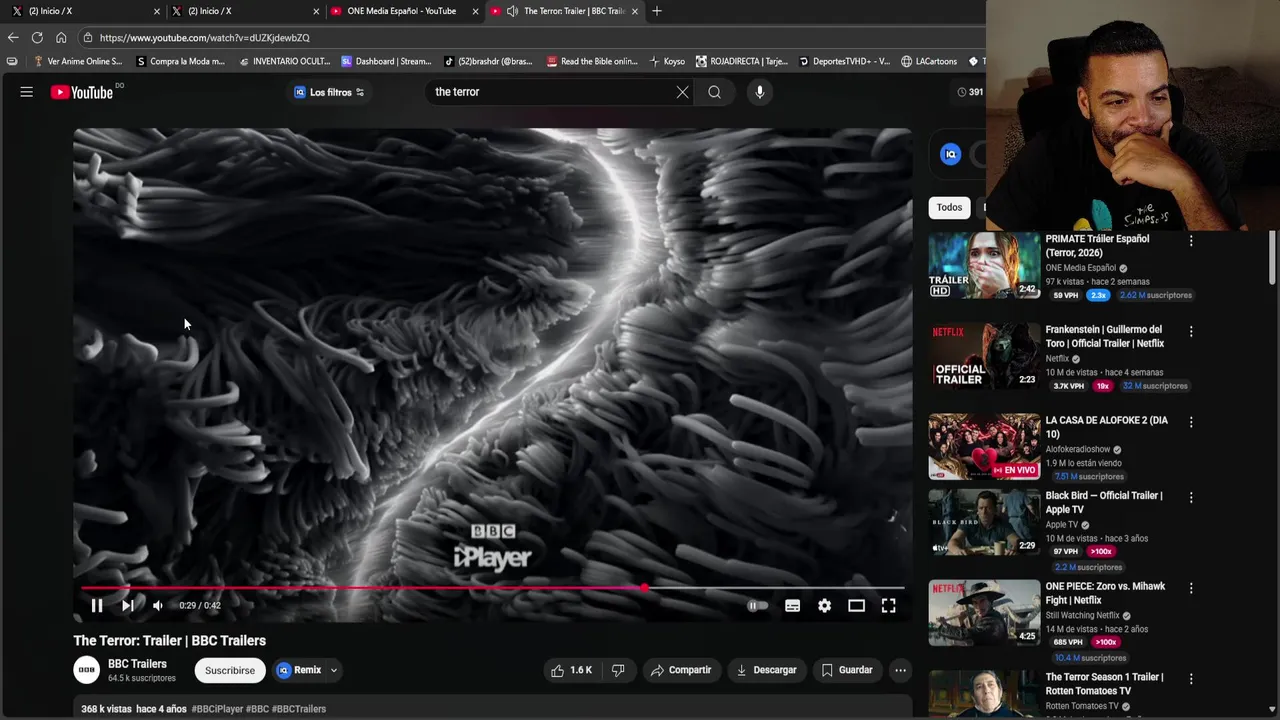Open the browser home page icon
Viewport: 1280px width, 720px height.
pyautogui.click(x=61, y=37)
